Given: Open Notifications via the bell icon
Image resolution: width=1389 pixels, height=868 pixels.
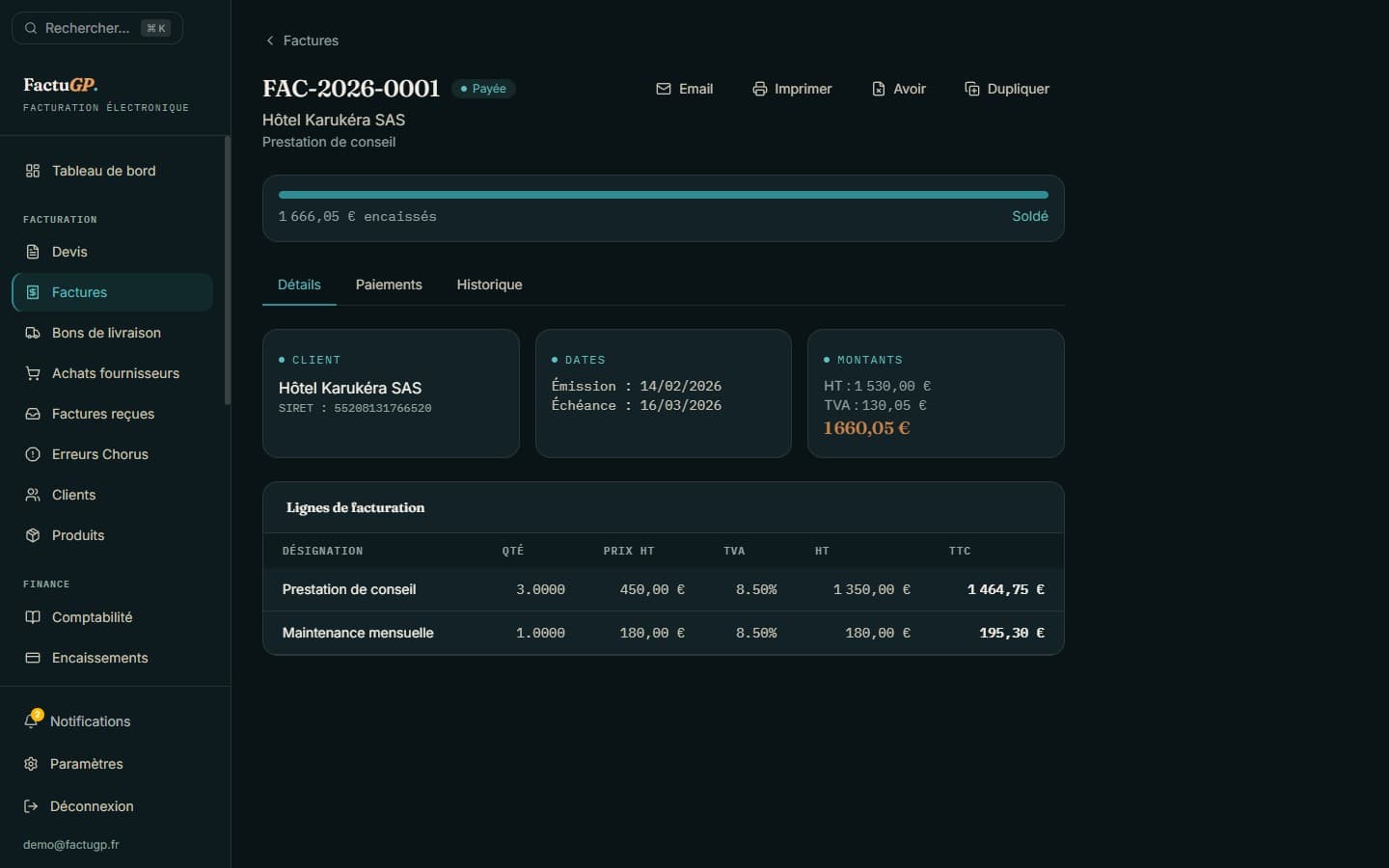Looking at the screenshot, I should [x=32, y=720].
